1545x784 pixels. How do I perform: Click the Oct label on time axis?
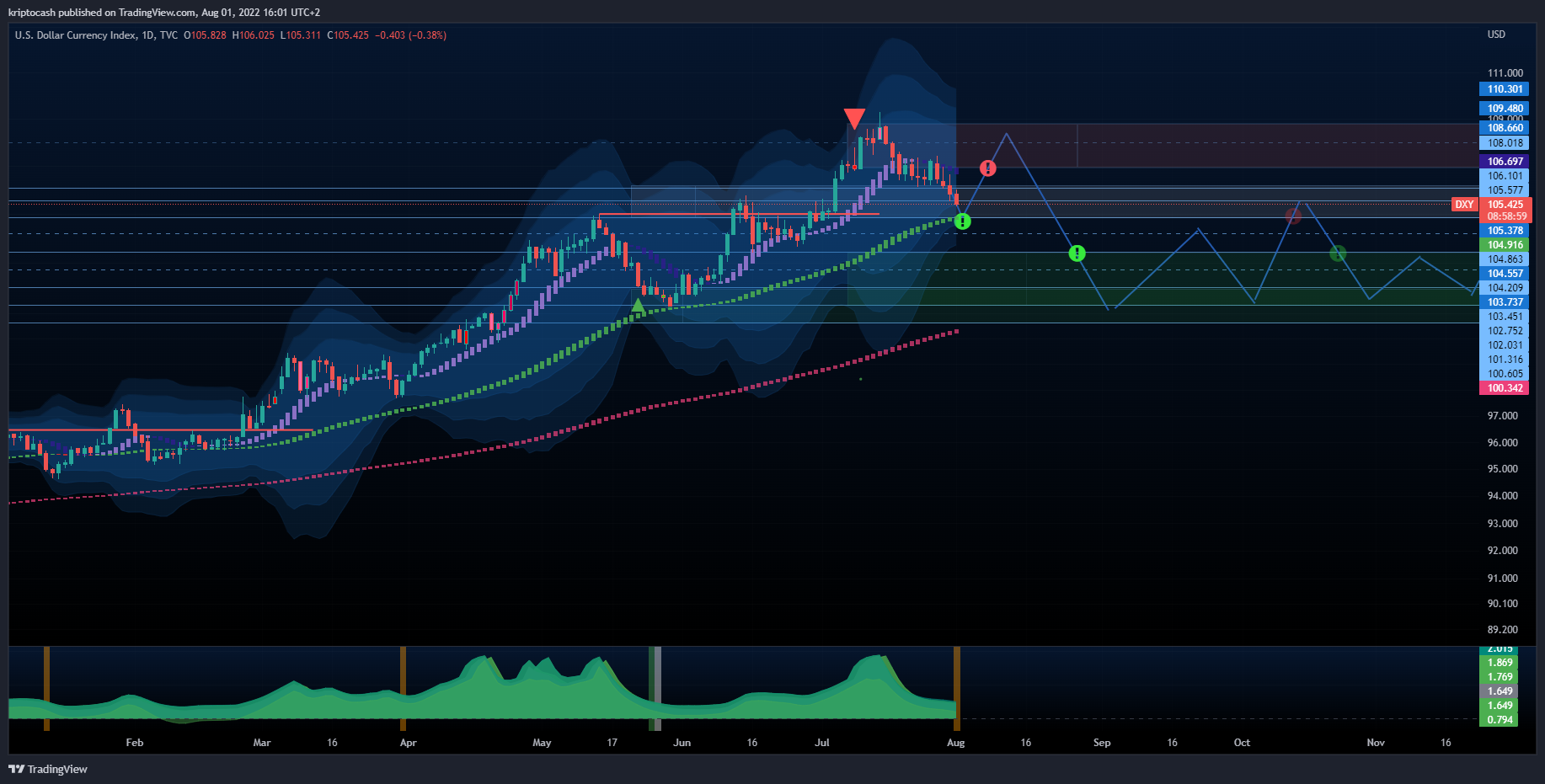click(1242, 743)
